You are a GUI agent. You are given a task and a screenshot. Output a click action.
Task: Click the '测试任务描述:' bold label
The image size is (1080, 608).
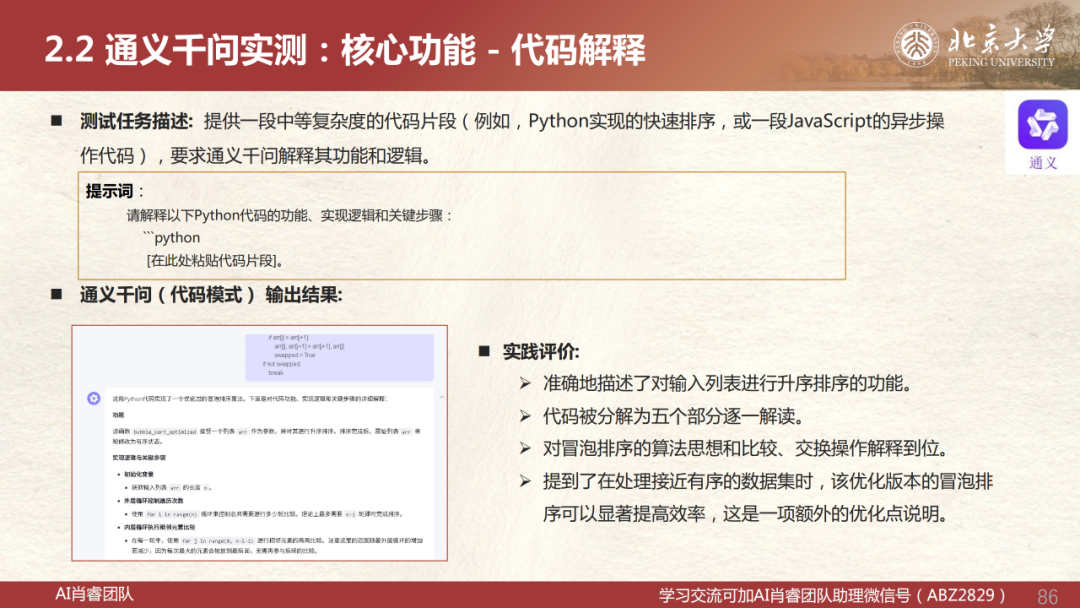coord(136,121)
